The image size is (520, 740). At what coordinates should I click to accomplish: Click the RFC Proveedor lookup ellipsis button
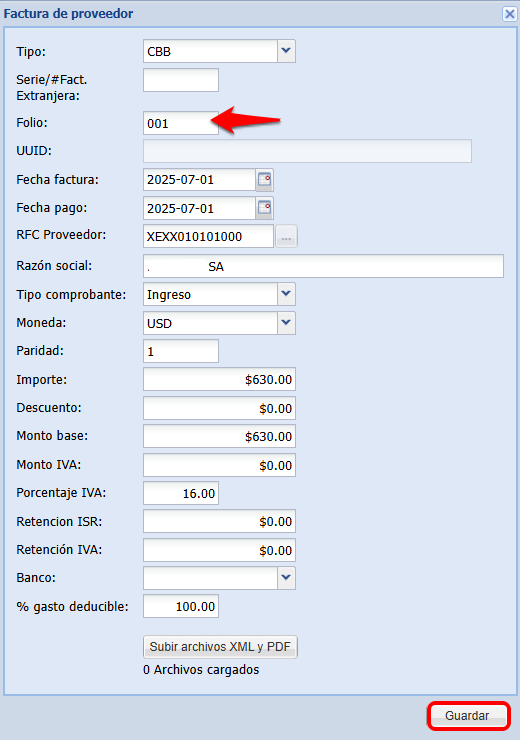click(x=286, y=236)
